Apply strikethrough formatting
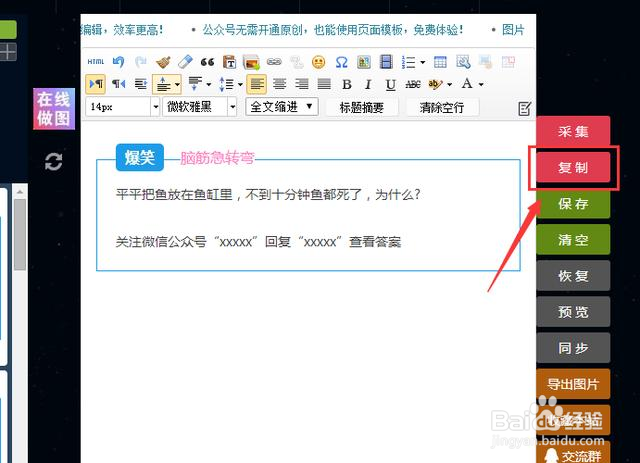 (413, 85)
